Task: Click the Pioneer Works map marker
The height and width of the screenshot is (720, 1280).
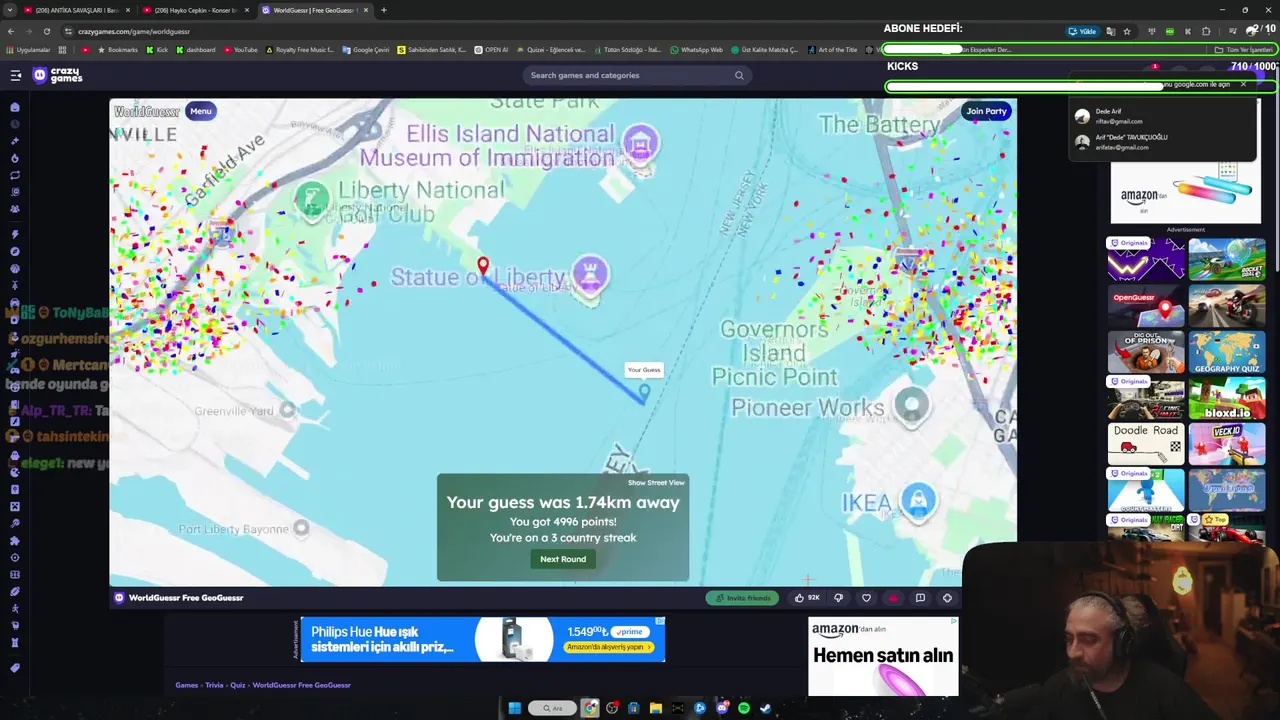Action: [911, 404]
